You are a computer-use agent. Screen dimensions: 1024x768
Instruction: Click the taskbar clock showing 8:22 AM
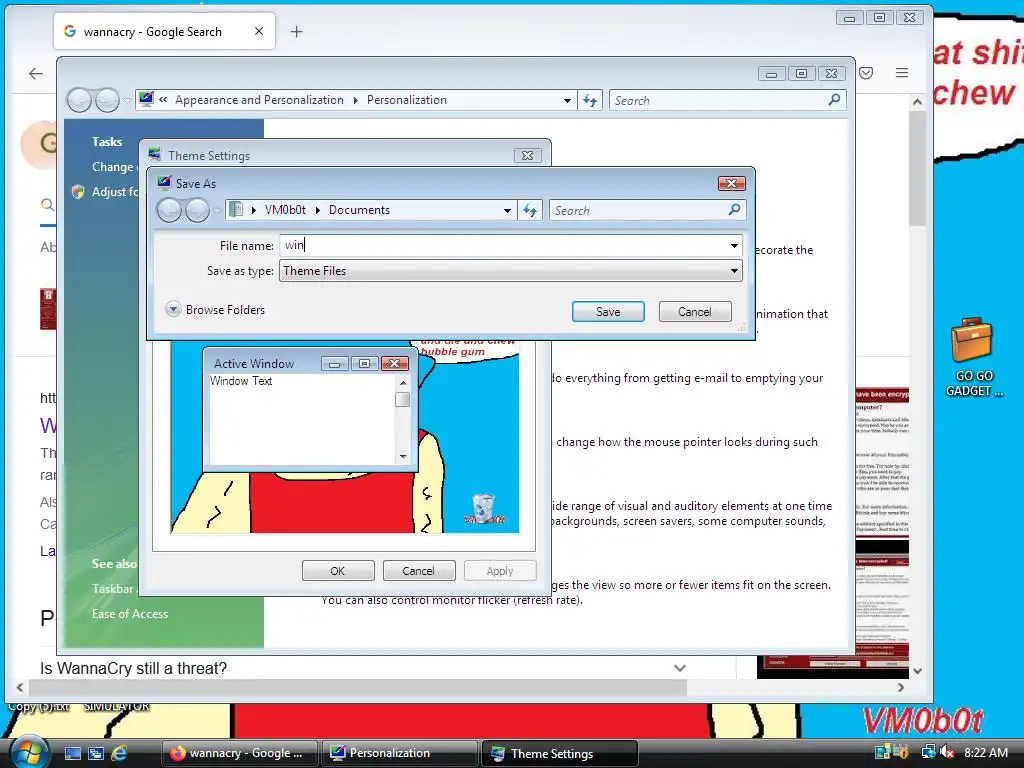click(x=985, y=752)
